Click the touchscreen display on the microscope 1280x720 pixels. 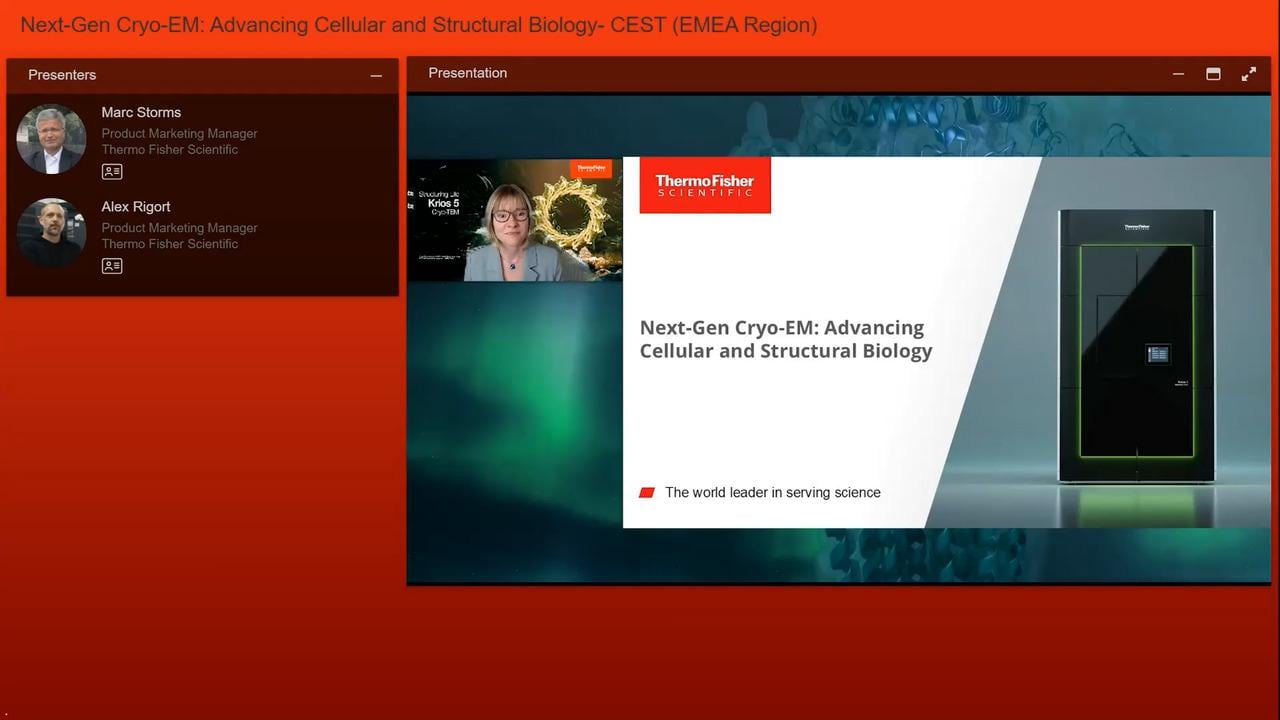(x=1158, y=354)
